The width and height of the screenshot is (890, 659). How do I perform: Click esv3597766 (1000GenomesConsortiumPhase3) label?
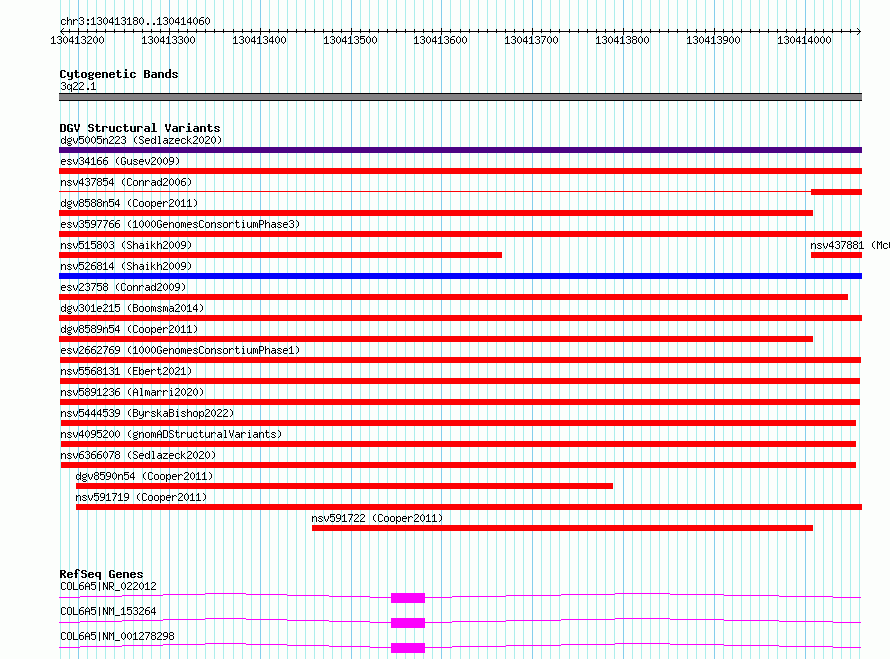[180, 224]
